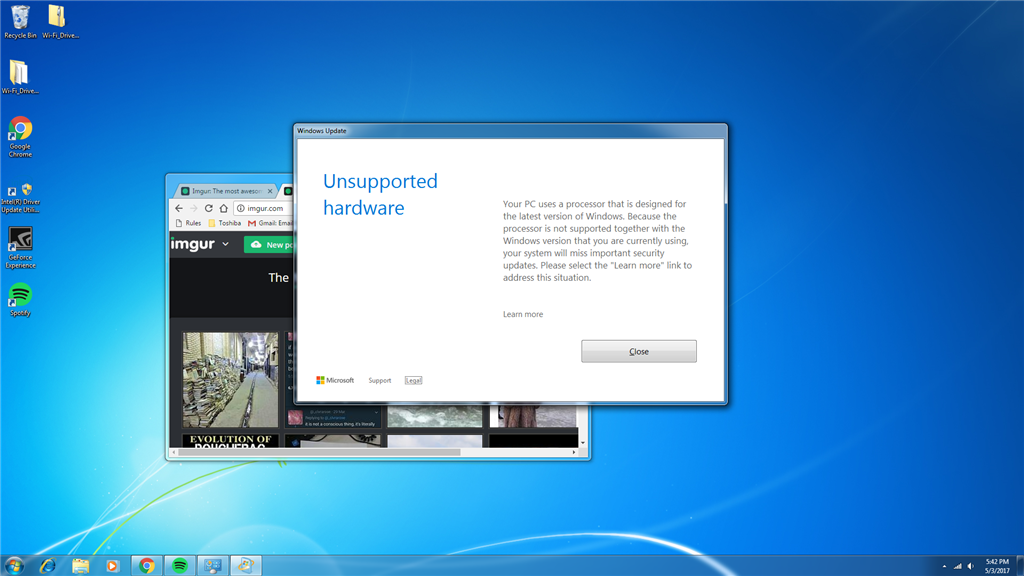This screenshot has height=576, width=1024.
Task: Reload the imgur page in Chrome
Action: click(x=208, y=208)
